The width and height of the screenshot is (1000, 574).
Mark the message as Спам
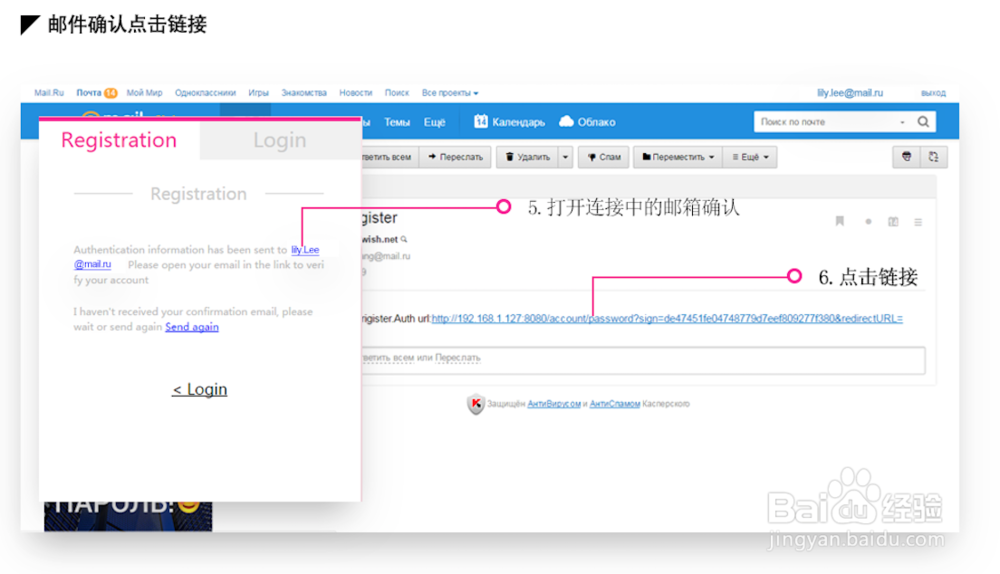click(603, 157)
